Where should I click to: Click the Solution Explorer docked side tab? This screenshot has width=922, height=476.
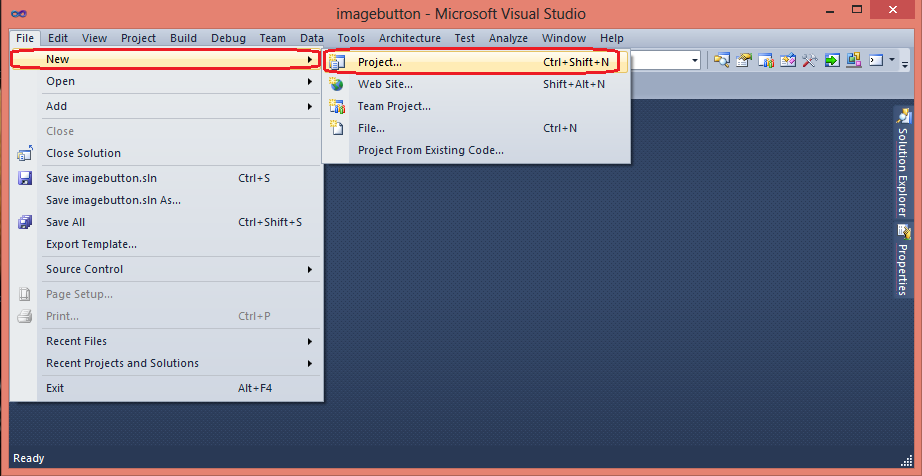coord(903,162)
